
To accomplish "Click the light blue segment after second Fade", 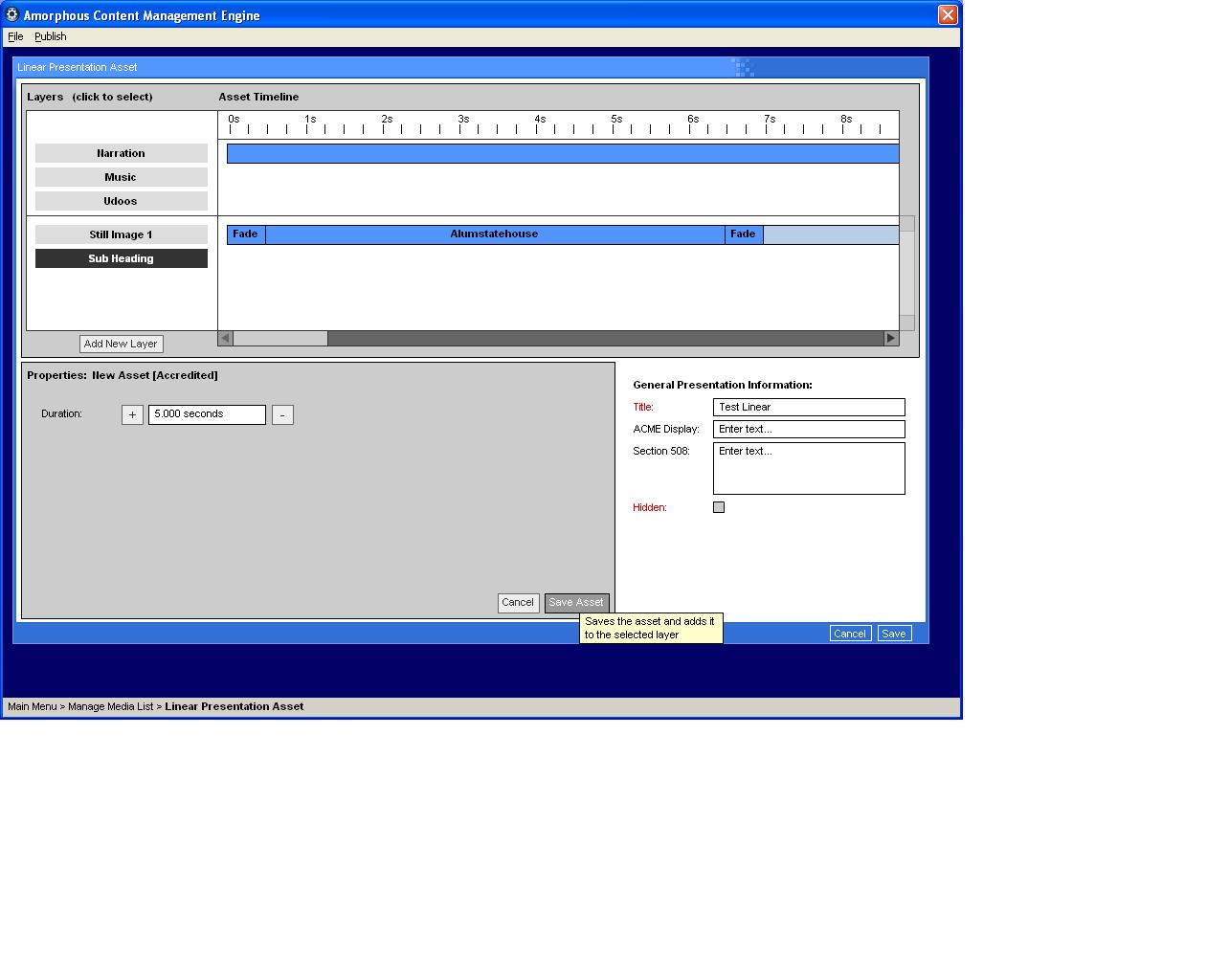I will click(x=831, y=234).
